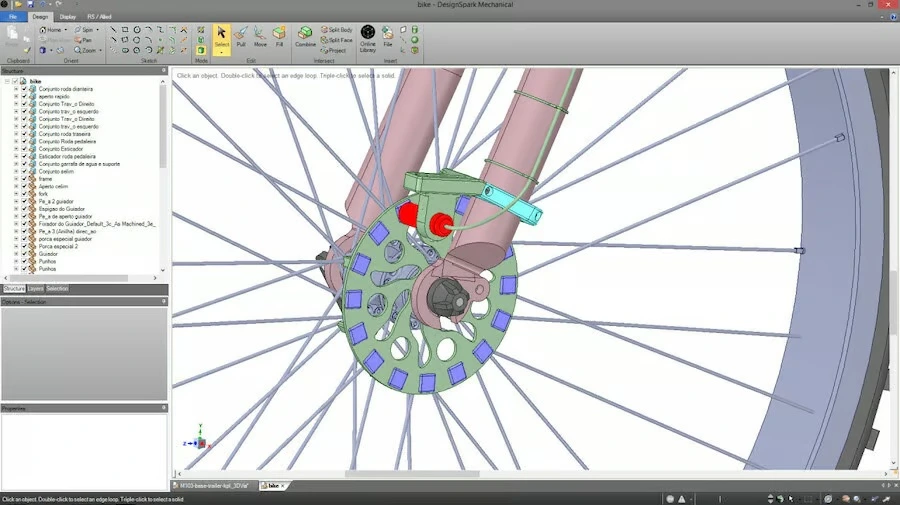This screenshot has height=505, width=900.
Task: Choose the Fill tool
Action: click(280, 36)
